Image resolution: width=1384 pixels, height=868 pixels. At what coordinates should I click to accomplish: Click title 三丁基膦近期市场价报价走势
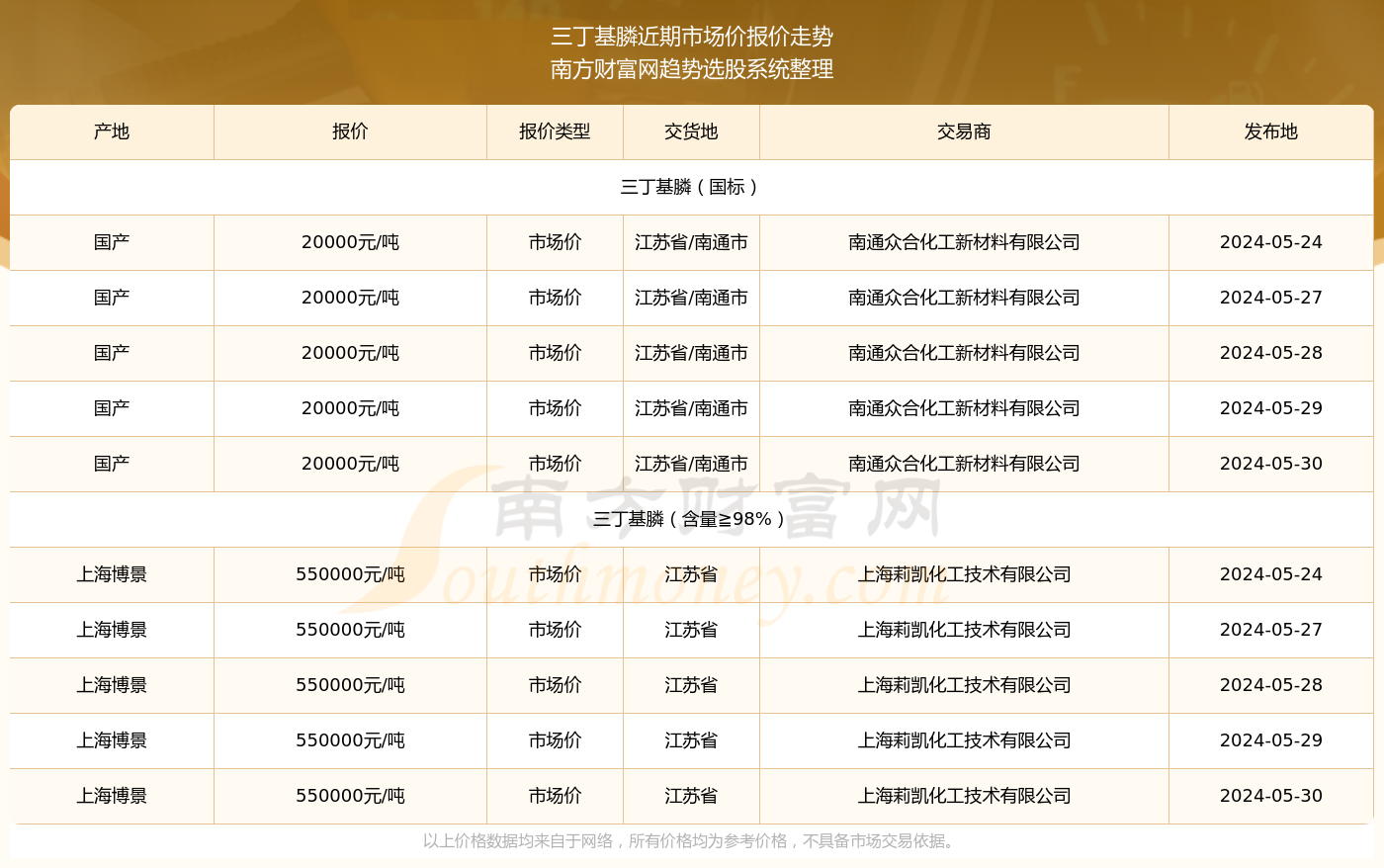click(x=692, y=37)
